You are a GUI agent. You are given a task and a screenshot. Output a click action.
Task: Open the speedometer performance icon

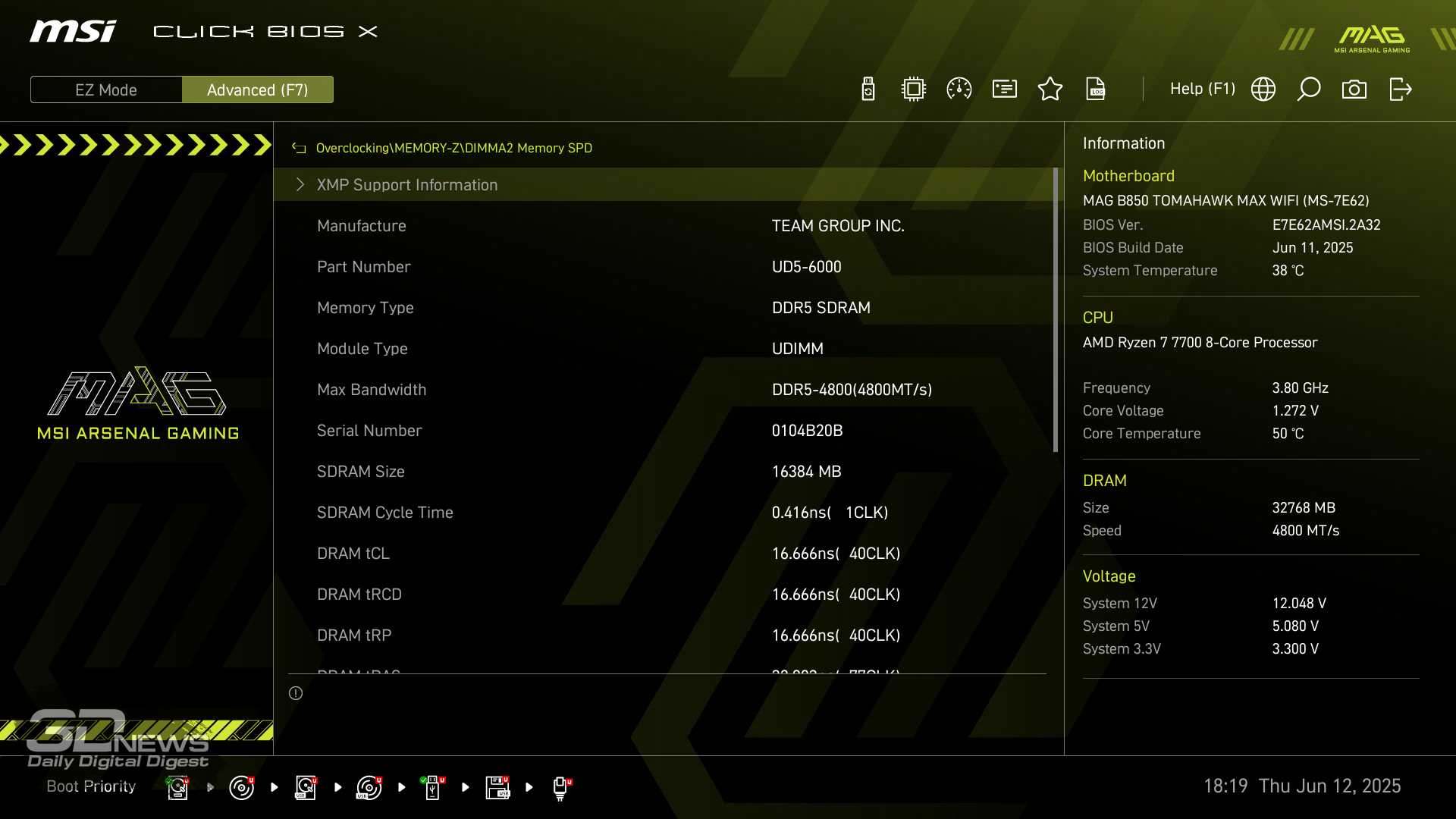[959, 89]
